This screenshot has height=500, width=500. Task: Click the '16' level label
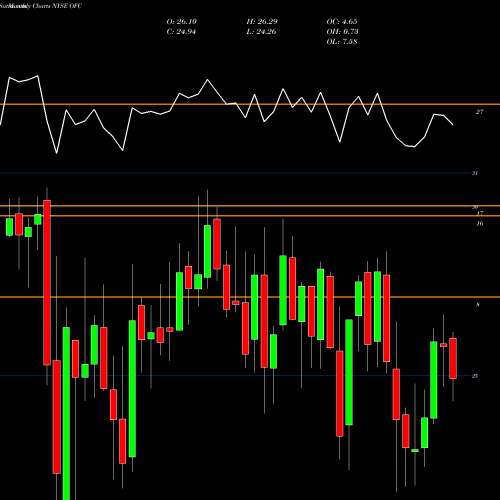coord(480,224)
